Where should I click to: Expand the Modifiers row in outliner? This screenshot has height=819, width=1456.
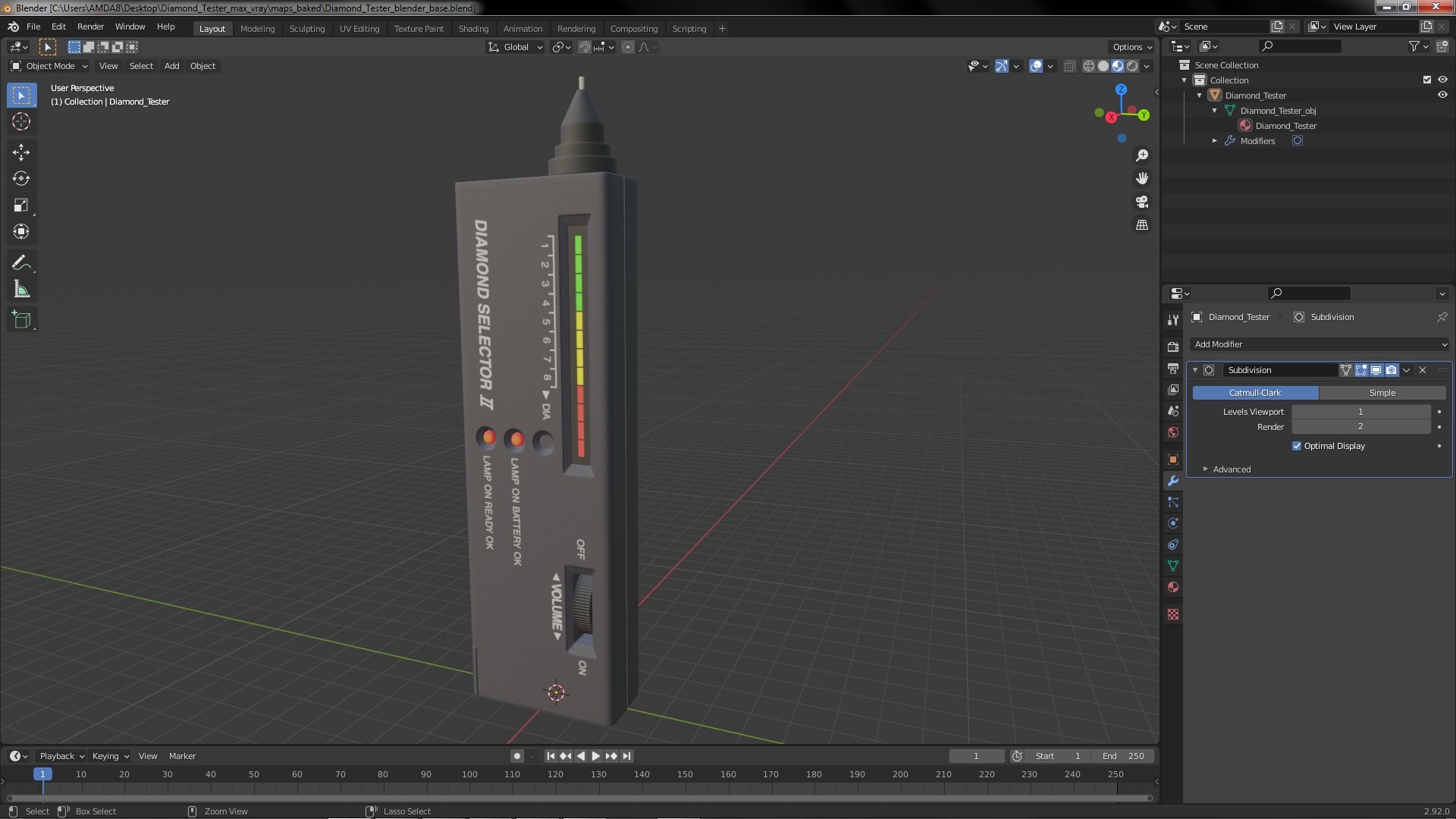(x=1214, y=141)
